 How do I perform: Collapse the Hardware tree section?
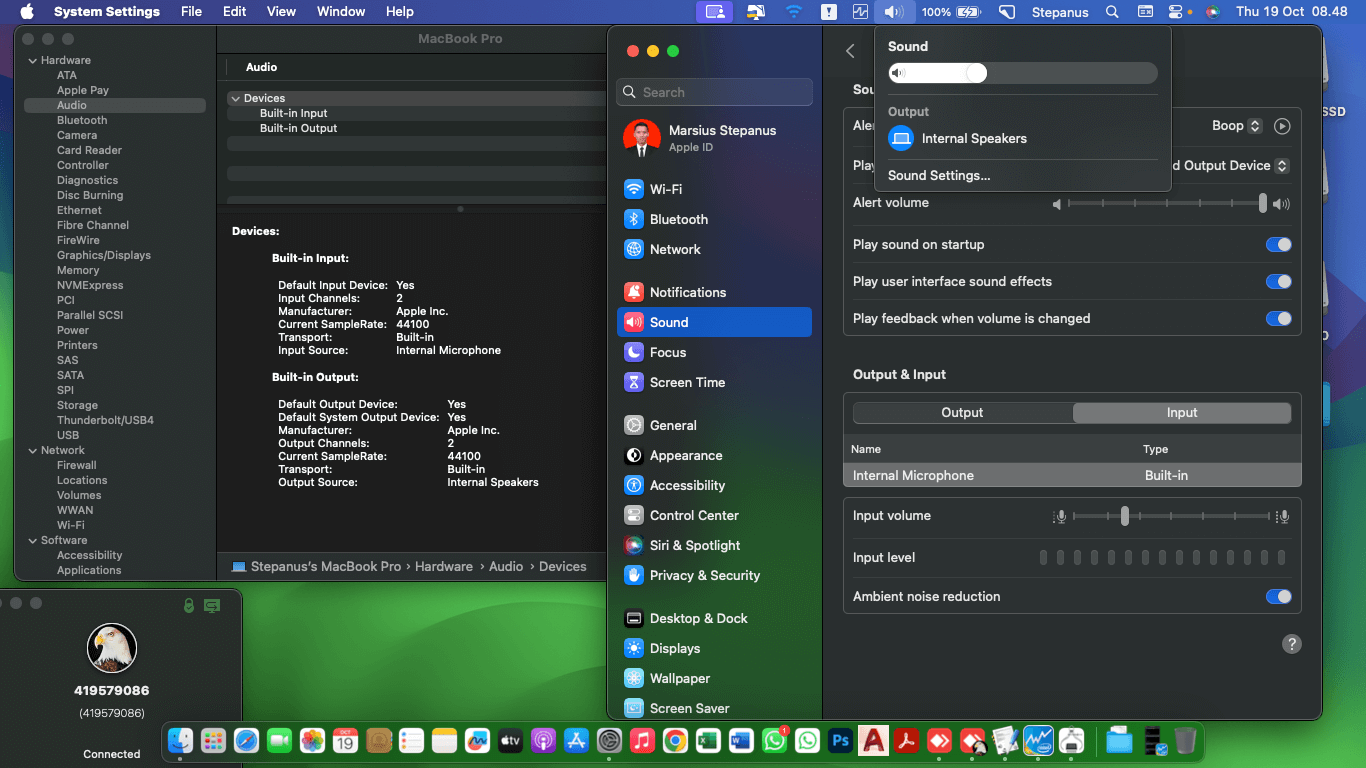[x=32, y=60]
